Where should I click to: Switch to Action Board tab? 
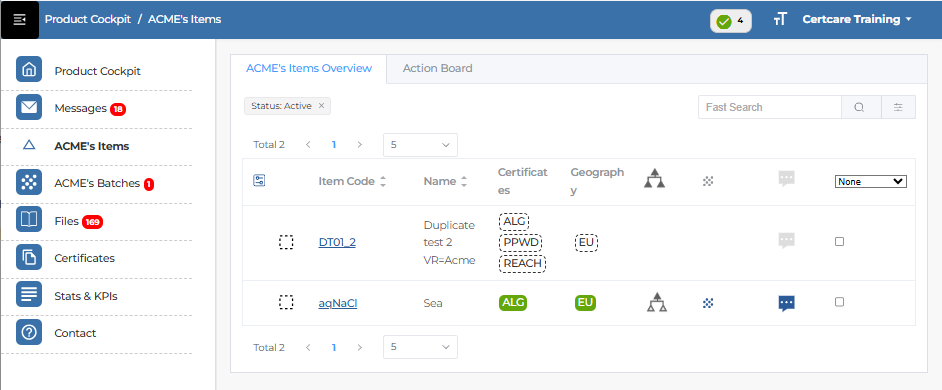(x=437, y=69)
